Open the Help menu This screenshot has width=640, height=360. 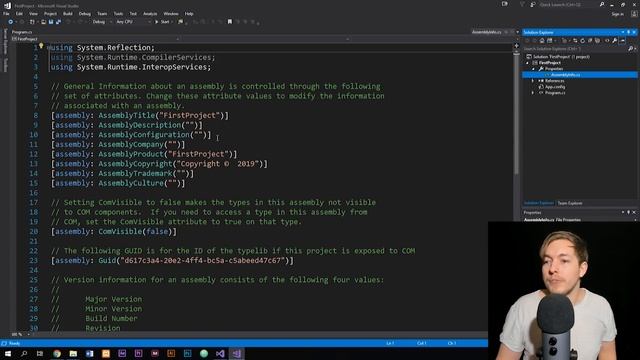[x=189, y=13]
